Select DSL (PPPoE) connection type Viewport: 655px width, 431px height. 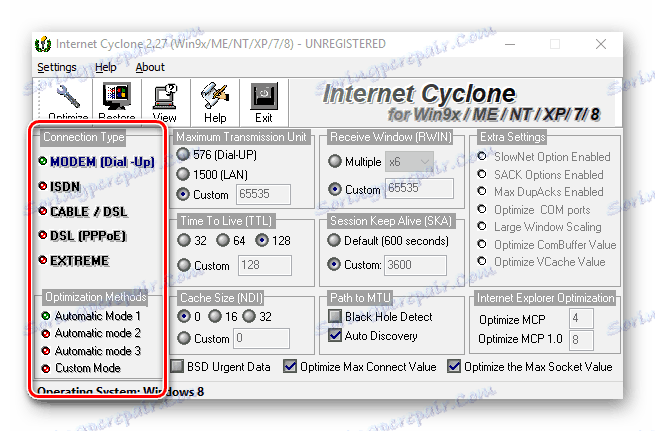click(82, 236)
